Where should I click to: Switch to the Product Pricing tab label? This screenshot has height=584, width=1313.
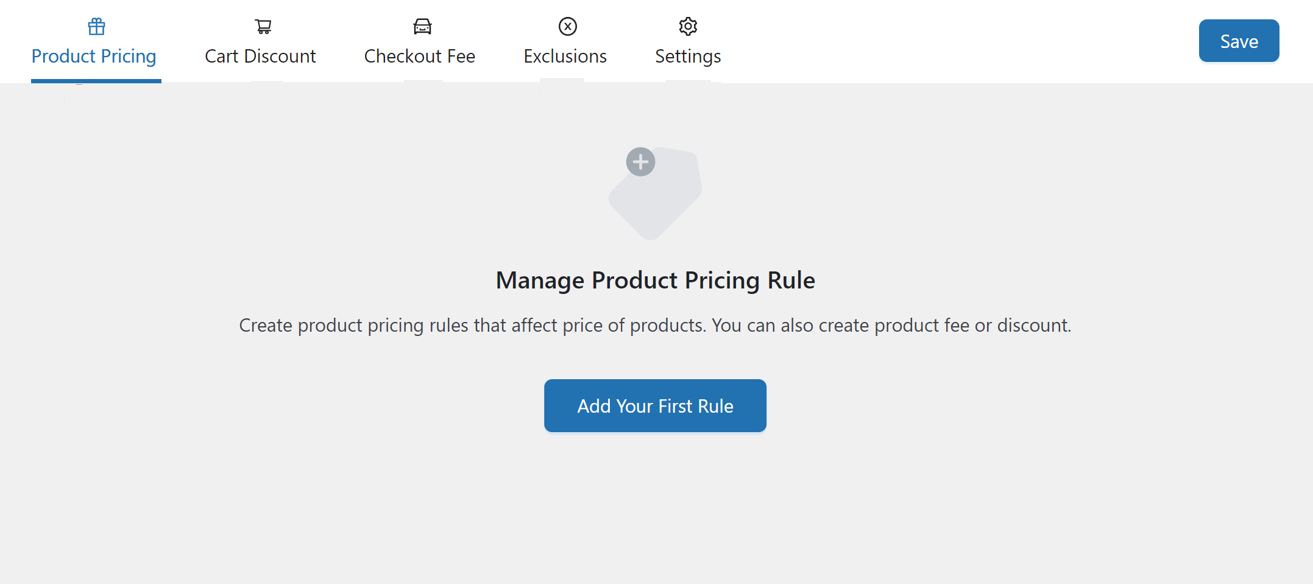[94, 56]
